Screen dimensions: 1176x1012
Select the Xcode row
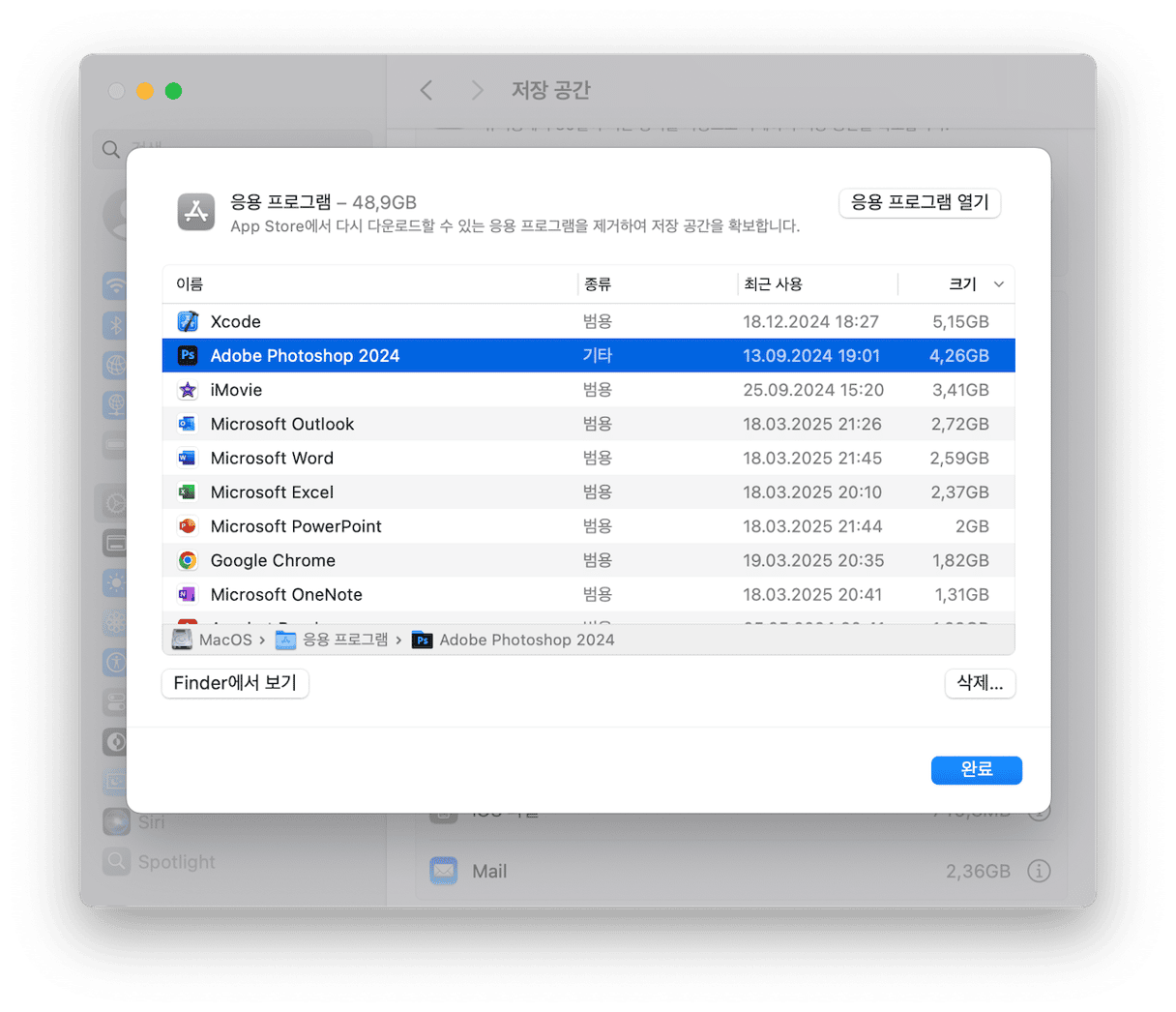(589, 321)
